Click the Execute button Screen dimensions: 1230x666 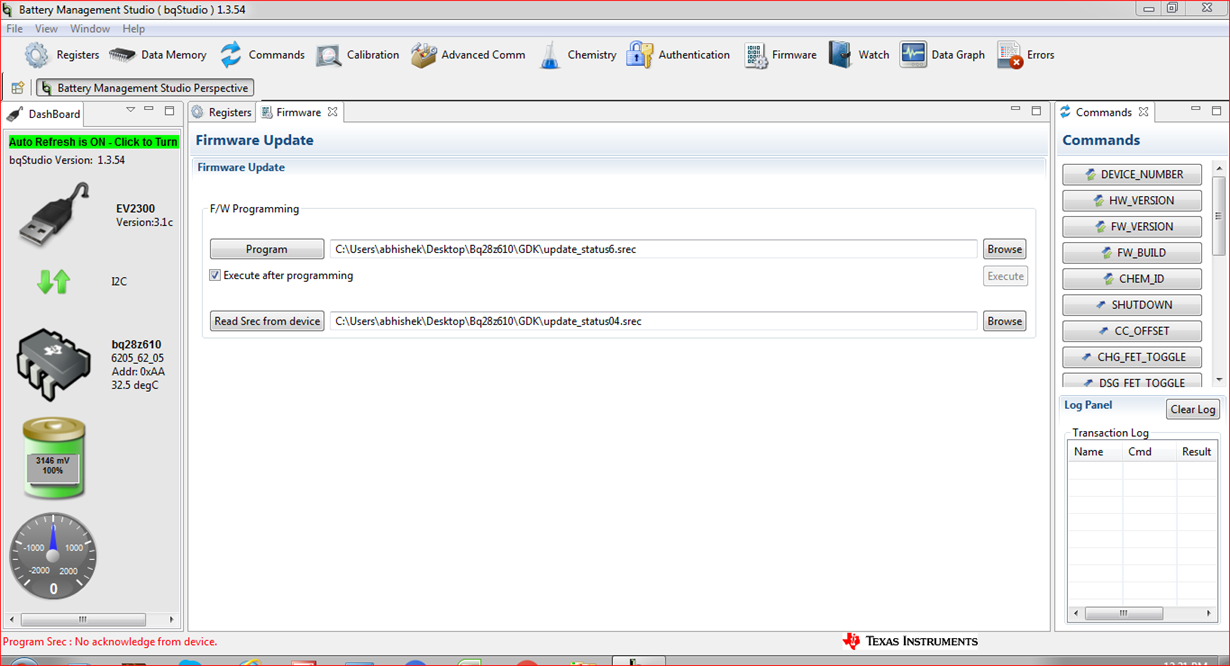click(x=1005, y=276)
